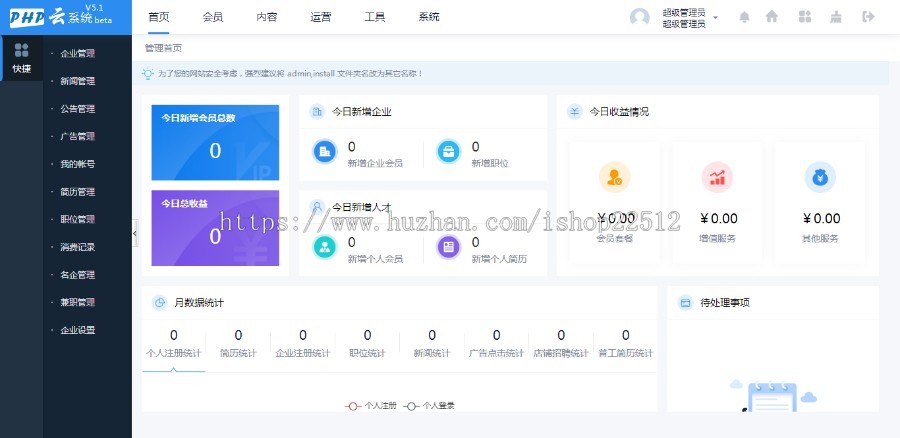Open the notifications bell icon

click(x=744, y=17)
